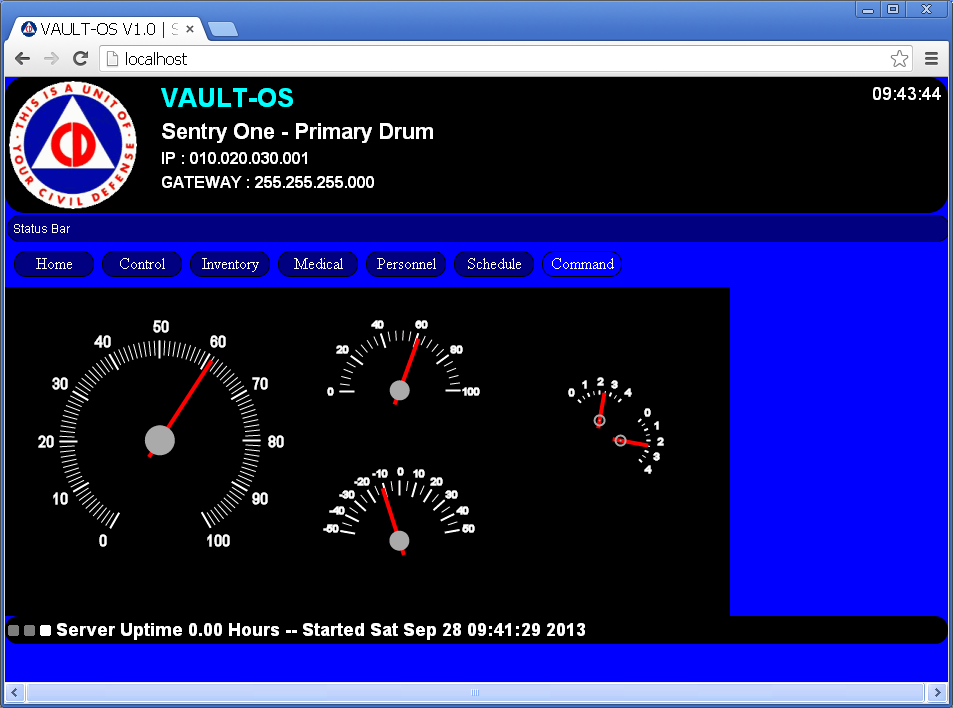The image size is (953, 708).
Task: Open the Control section
Action: [142, 264]
